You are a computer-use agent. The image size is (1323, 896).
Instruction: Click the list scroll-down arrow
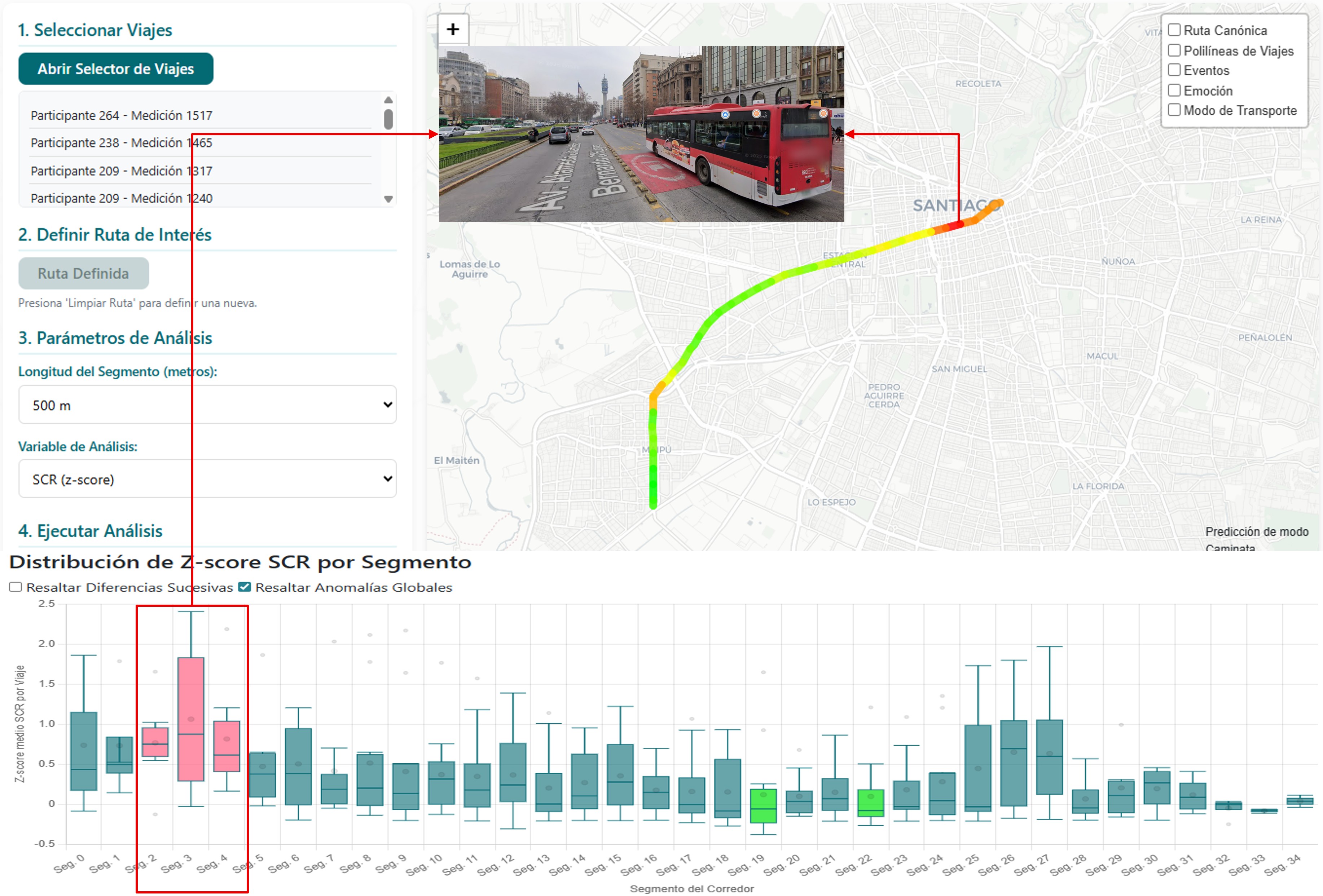tap(388, 199)
